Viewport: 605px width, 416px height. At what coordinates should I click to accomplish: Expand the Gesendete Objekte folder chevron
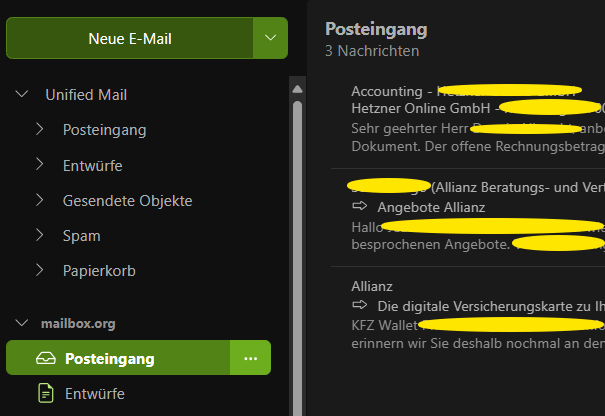39,200
